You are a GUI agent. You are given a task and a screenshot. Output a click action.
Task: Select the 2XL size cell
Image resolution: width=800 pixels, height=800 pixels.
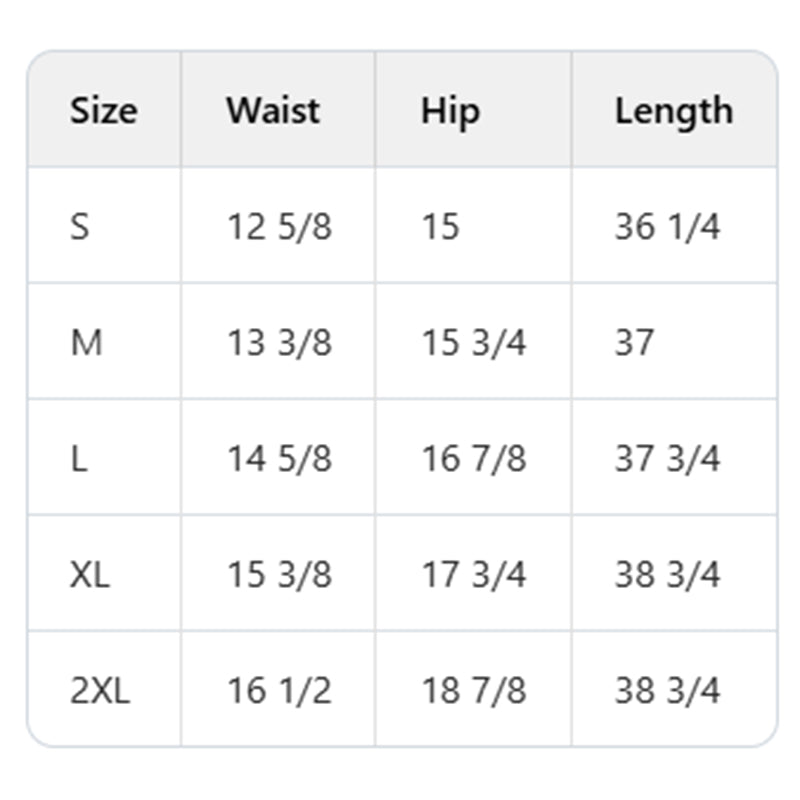pyautogui.click(x=100, y=691)
